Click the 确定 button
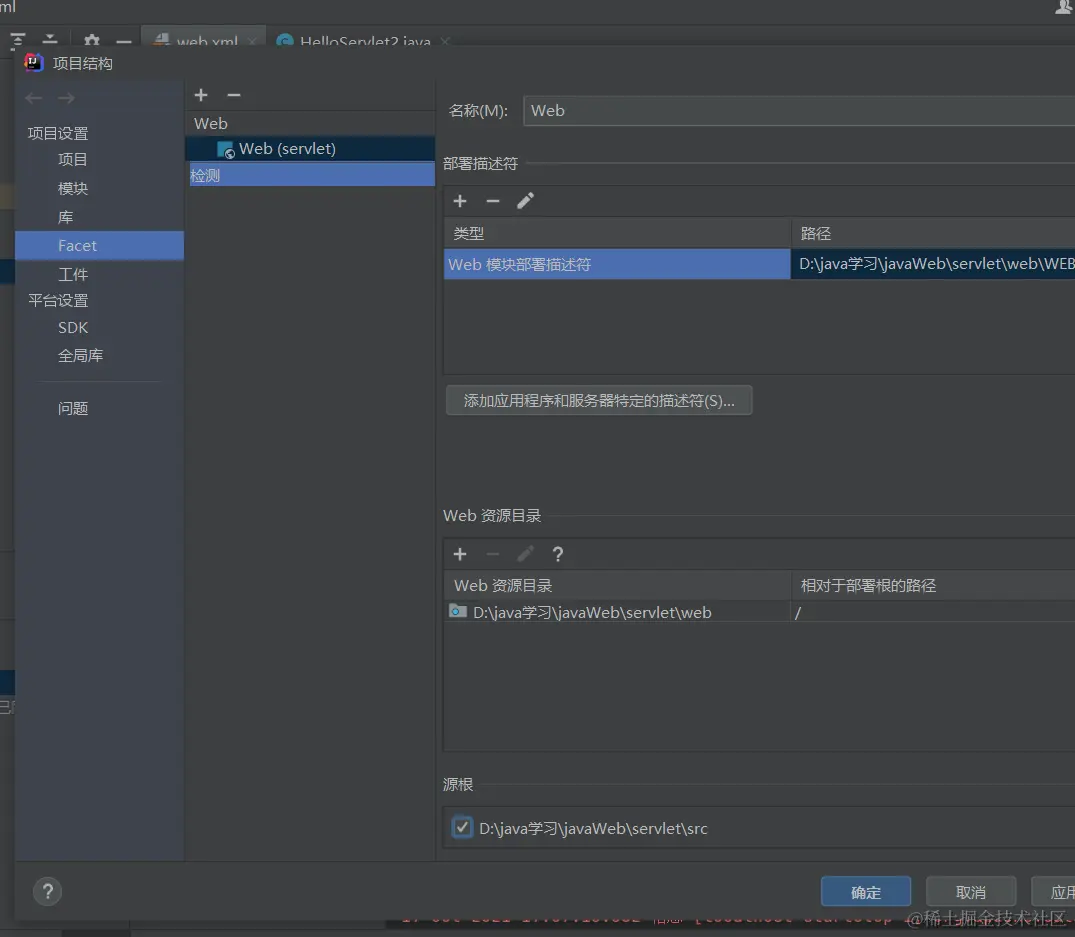Image resolution: width=1075 pixels, height=937 pixels. [x=865, y=892]
